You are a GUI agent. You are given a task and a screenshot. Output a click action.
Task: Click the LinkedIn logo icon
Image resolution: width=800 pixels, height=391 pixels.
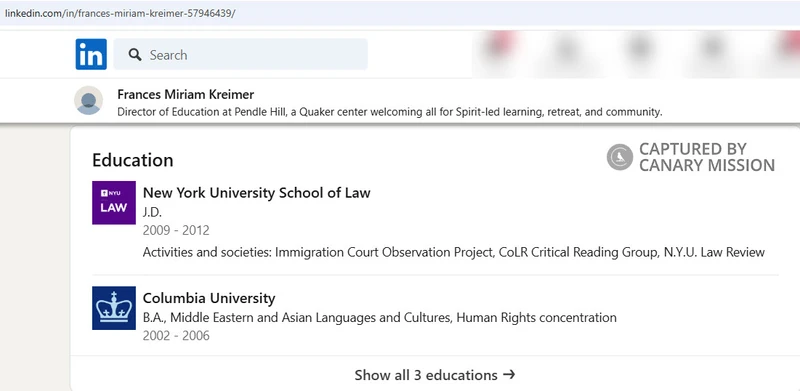91,54
